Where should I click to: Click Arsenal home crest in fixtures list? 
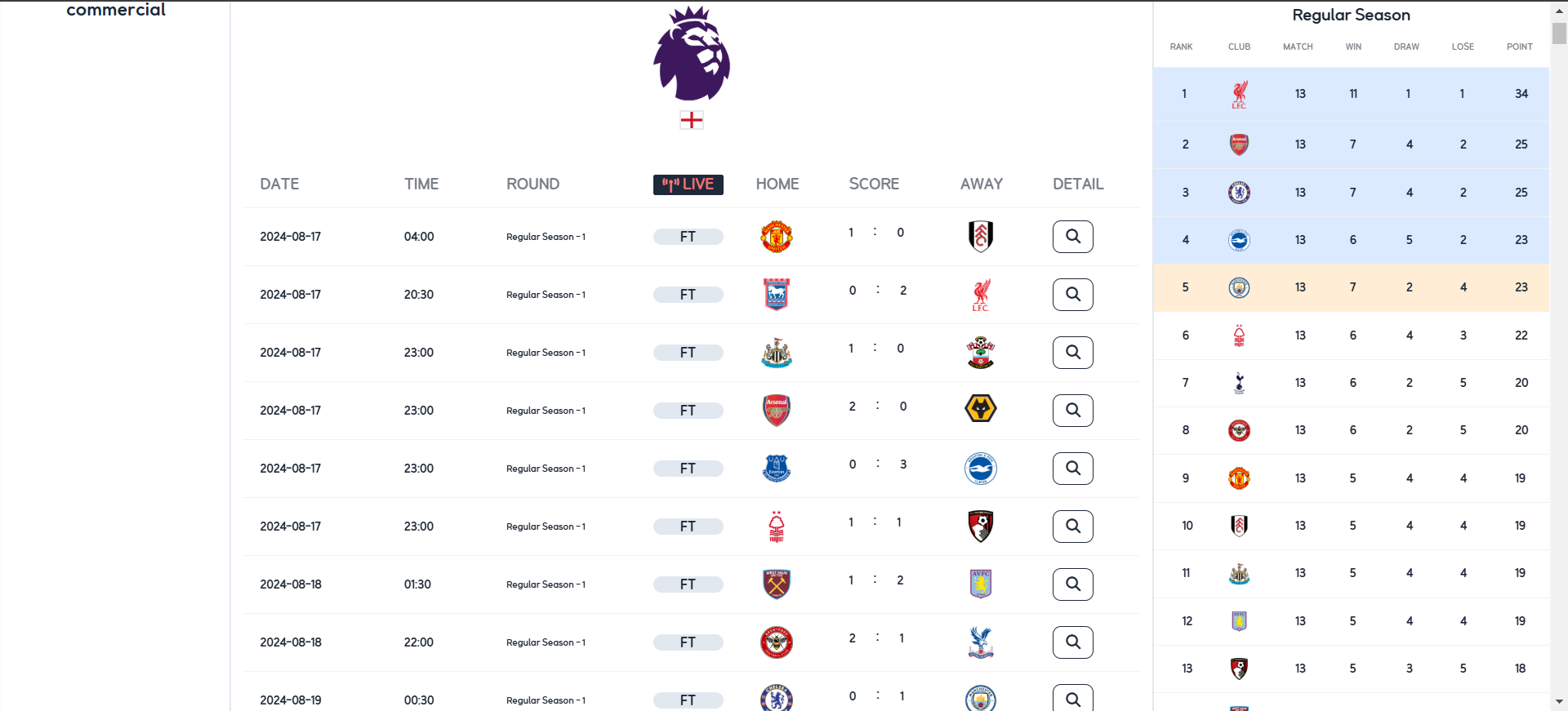click(777, 411)
